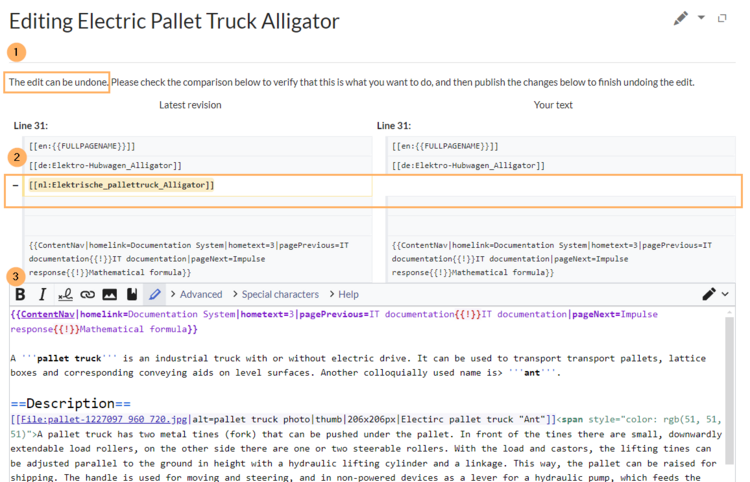Click the page edit pencil icon at top
The image size is (750, 482).
point(680,18)
